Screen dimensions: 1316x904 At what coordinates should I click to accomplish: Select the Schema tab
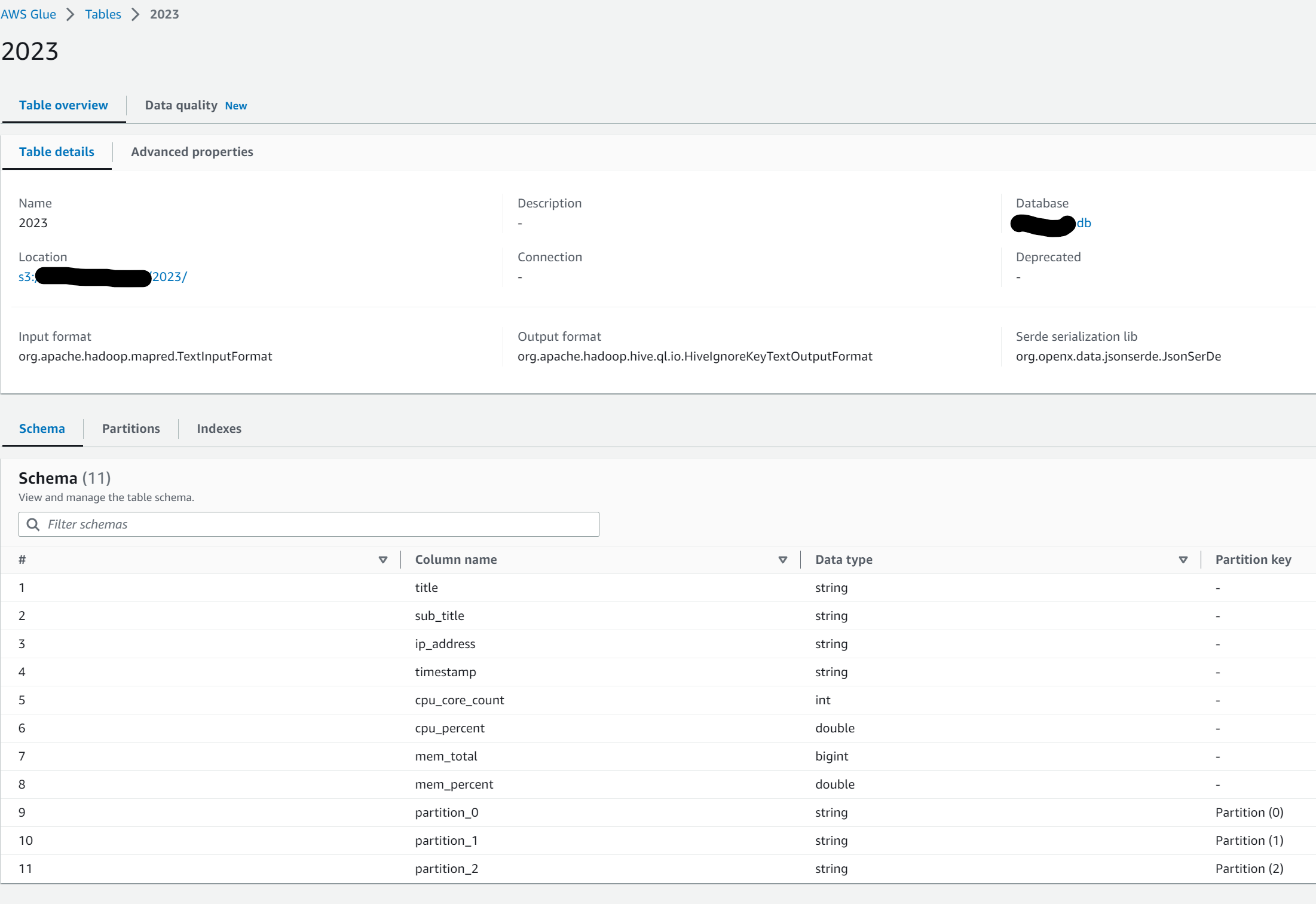[42, 429]
